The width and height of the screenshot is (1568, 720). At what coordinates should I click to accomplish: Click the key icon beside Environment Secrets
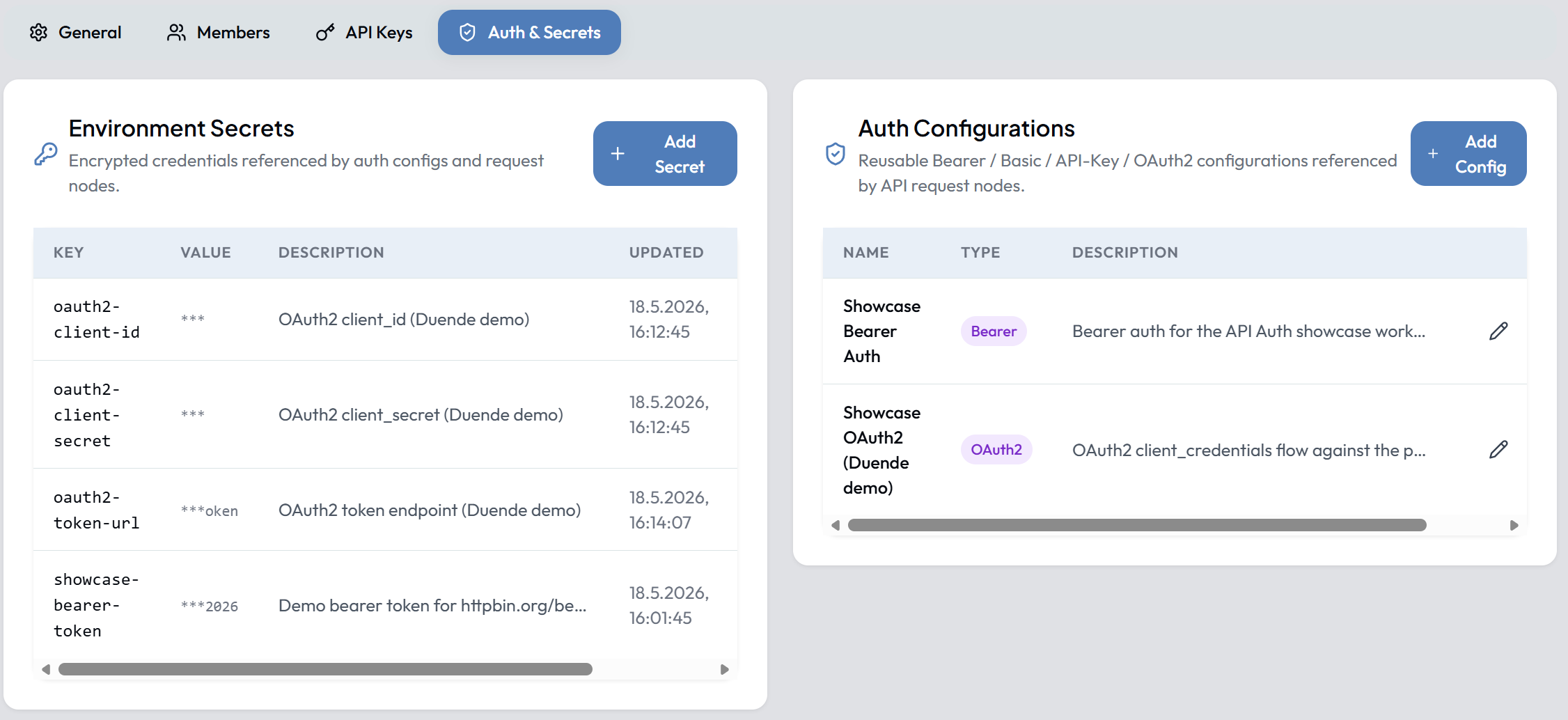click(46, 154)
